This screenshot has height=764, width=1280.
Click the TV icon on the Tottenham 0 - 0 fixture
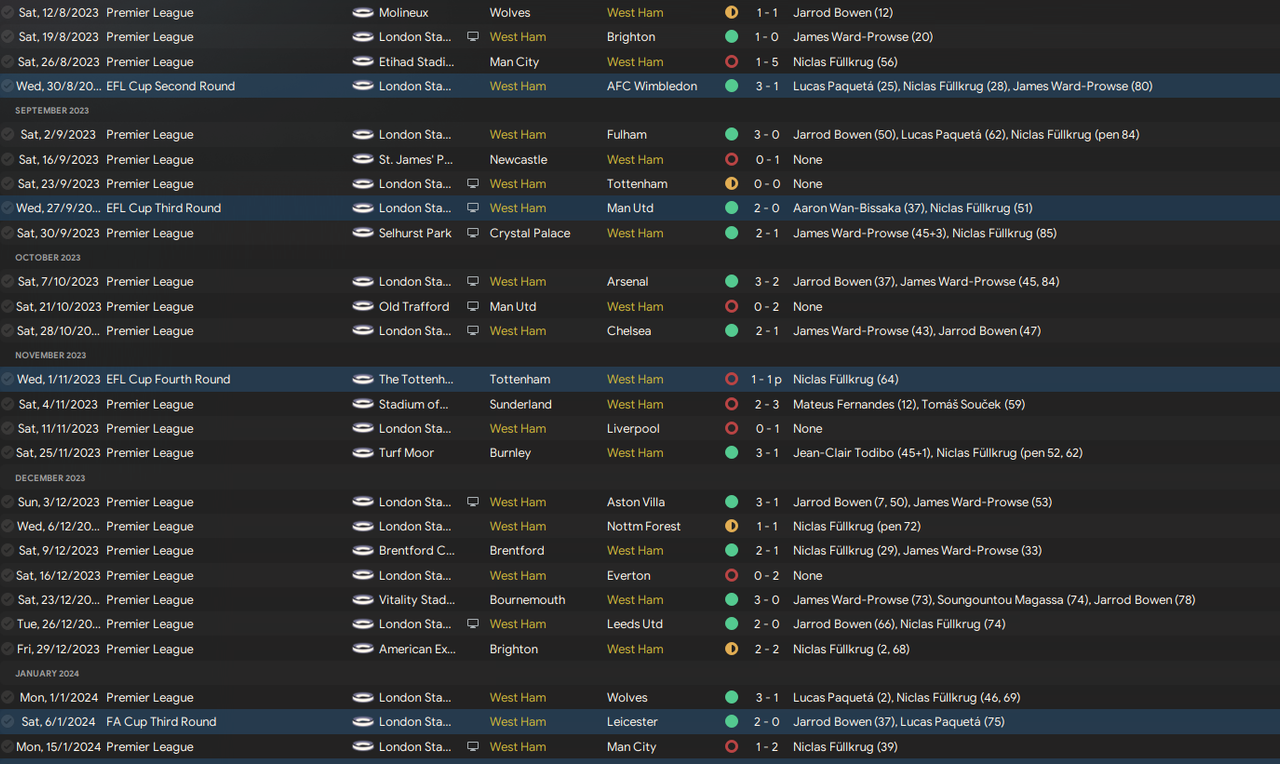(x=473, y=184)
